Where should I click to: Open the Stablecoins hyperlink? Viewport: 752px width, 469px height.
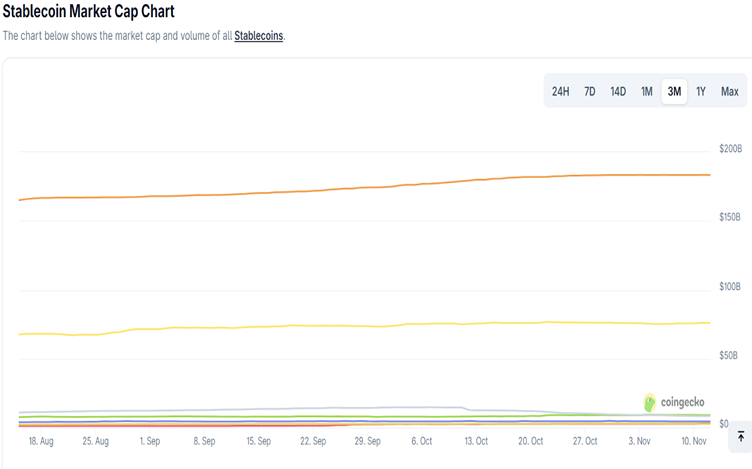click(259, 36)
